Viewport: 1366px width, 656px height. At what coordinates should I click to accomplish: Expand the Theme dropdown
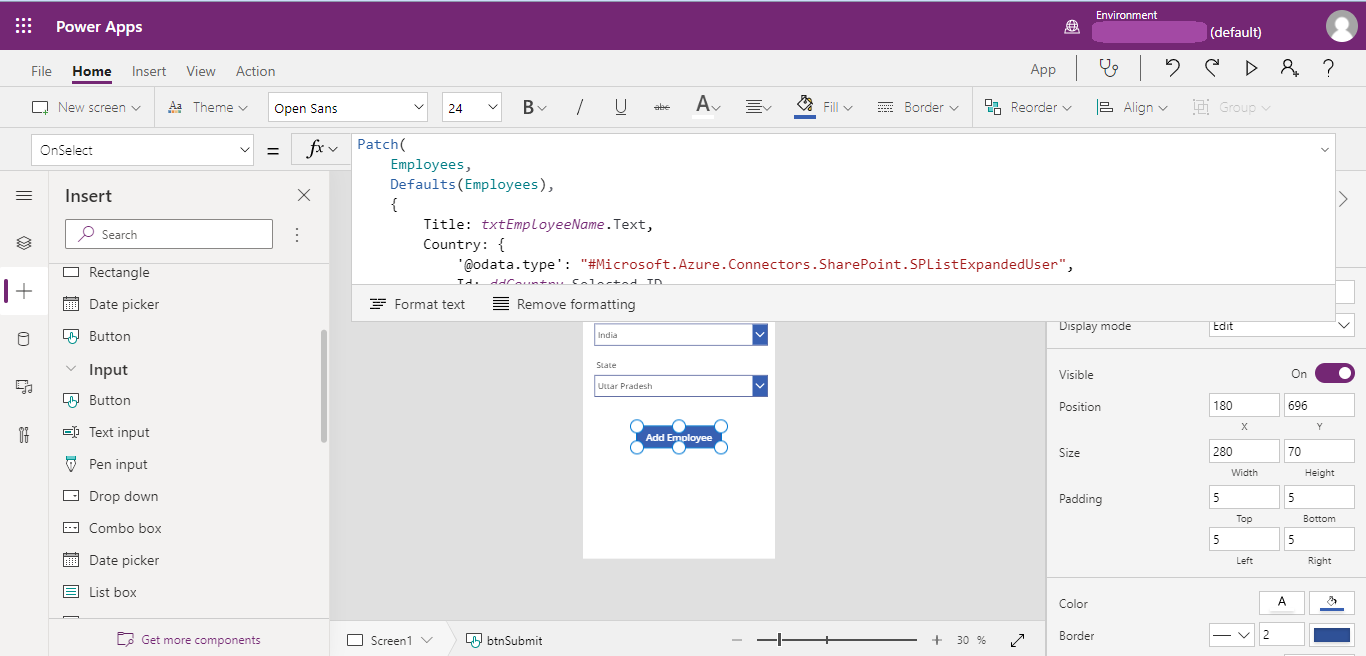tap(207, 107)
